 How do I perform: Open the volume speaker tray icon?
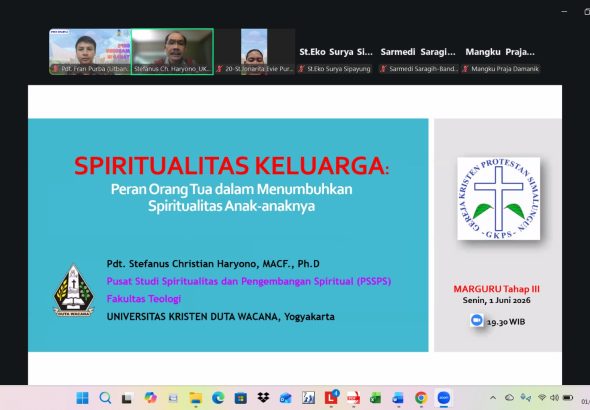pos(554,398)
